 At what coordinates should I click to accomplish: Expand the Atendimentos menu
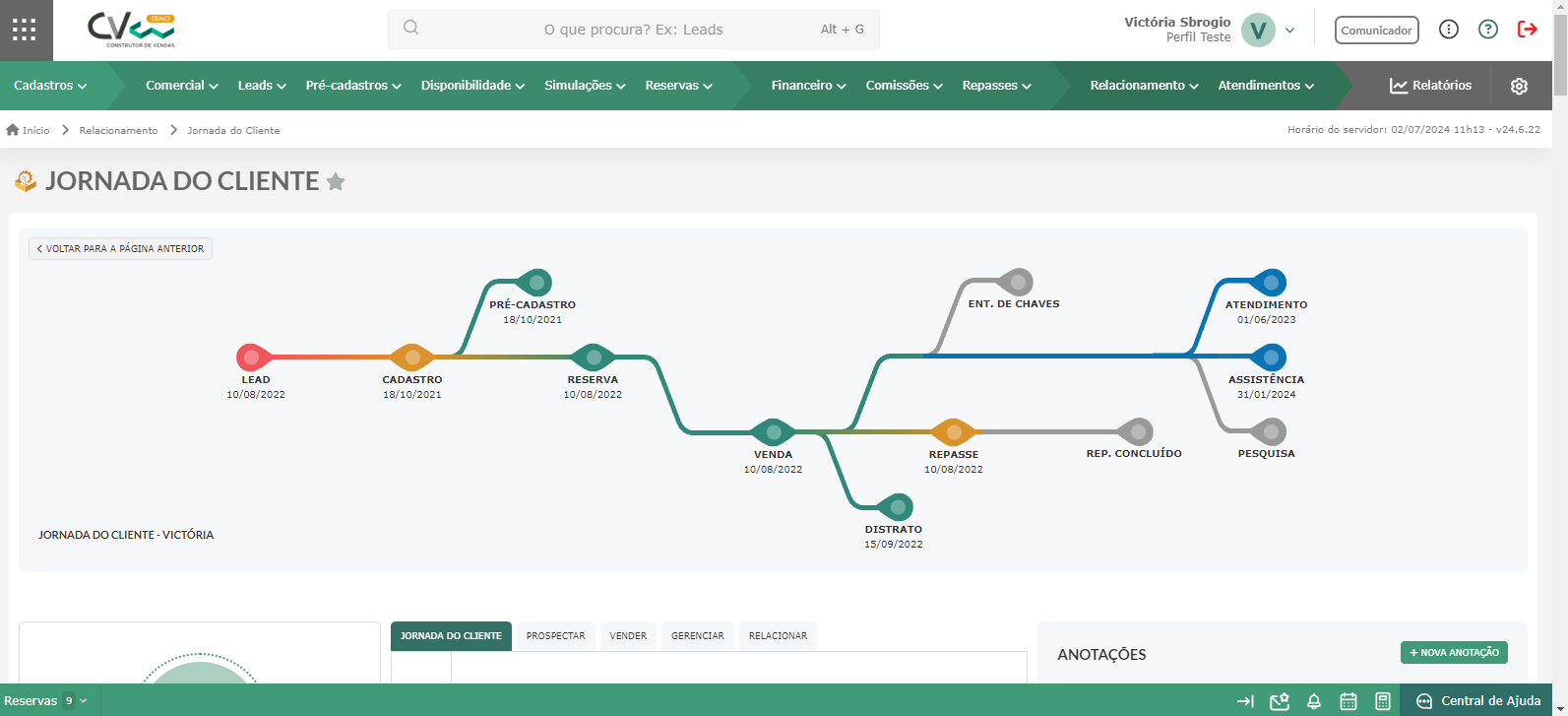1266,86
